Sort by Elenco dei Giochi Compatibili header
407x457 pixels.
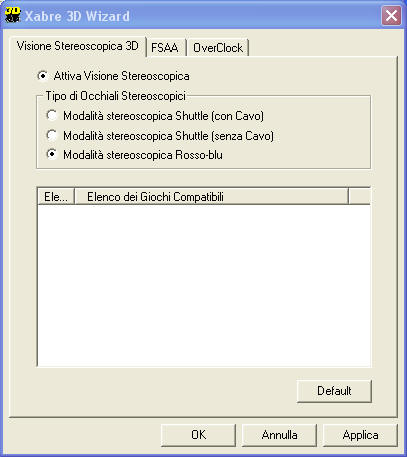pyautogui.click(x=211, y=197)
